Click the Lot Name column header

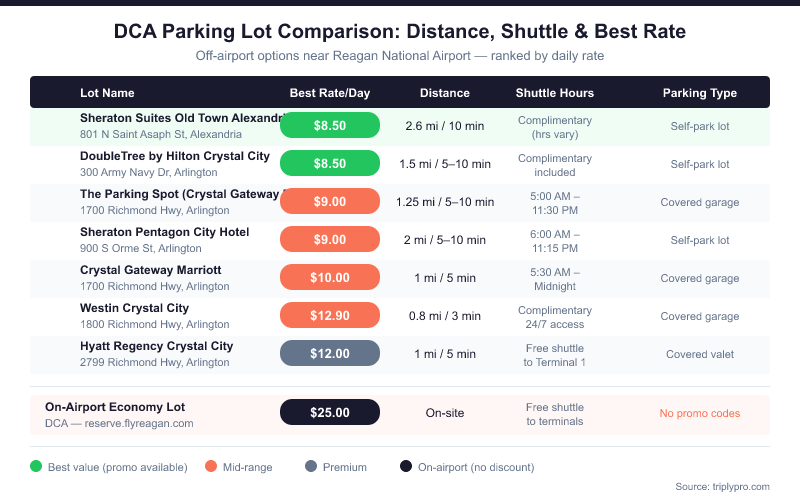pyautogui.click(x=107, y=93)
